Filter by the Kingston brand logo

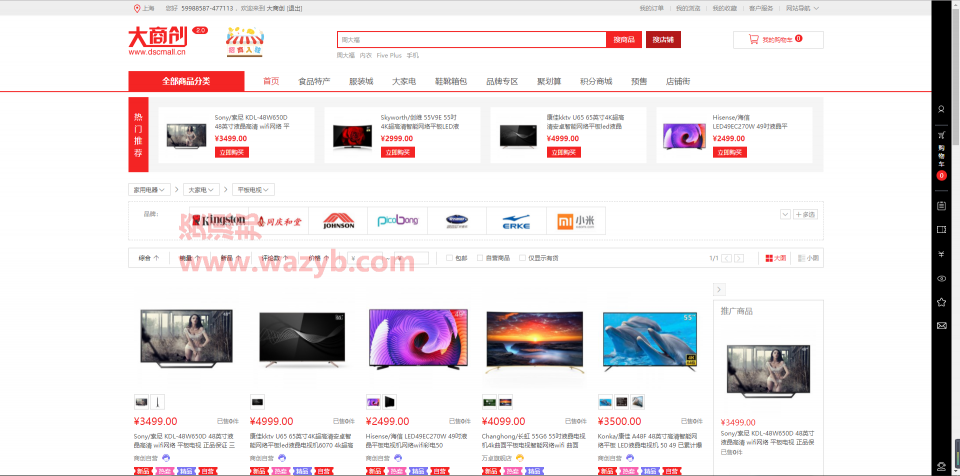click(219, 220)
